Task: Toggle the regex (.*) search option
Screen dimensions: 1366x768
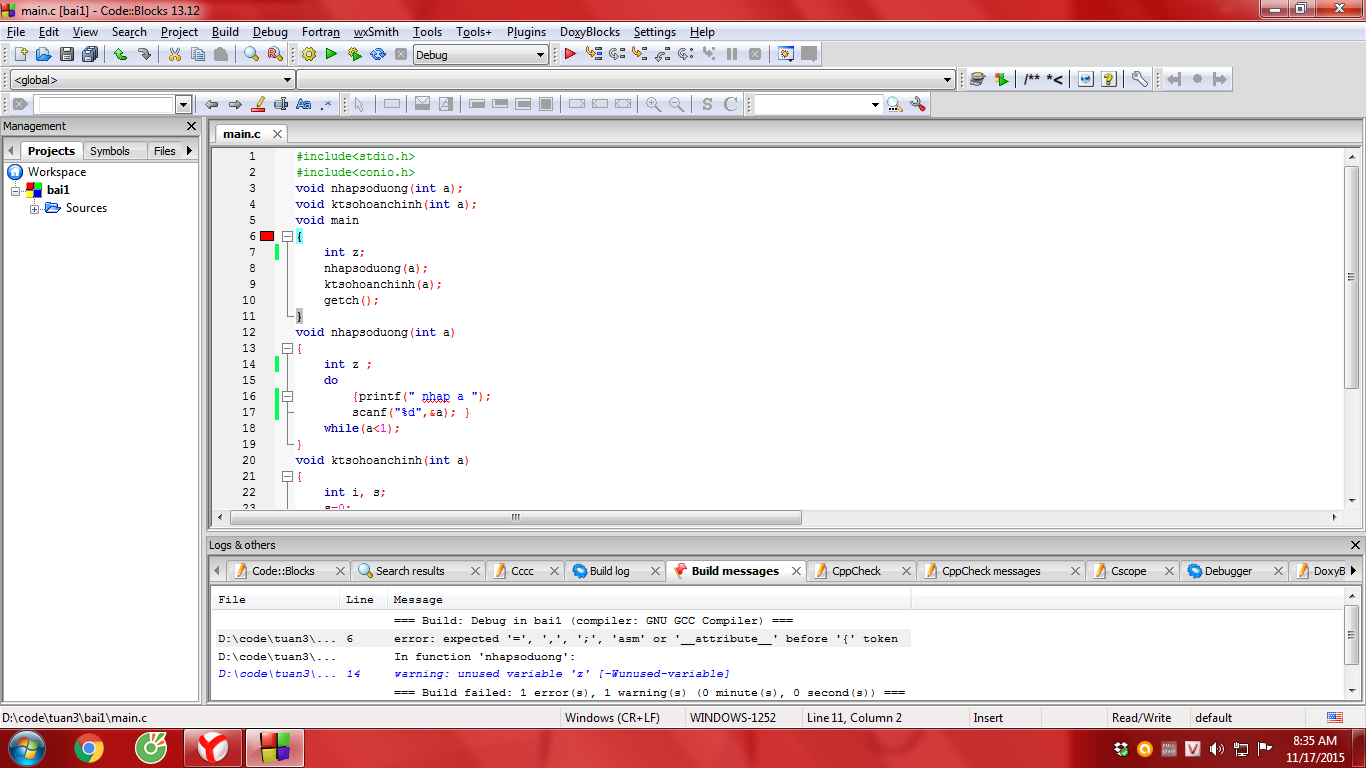Action: point(326,104)
